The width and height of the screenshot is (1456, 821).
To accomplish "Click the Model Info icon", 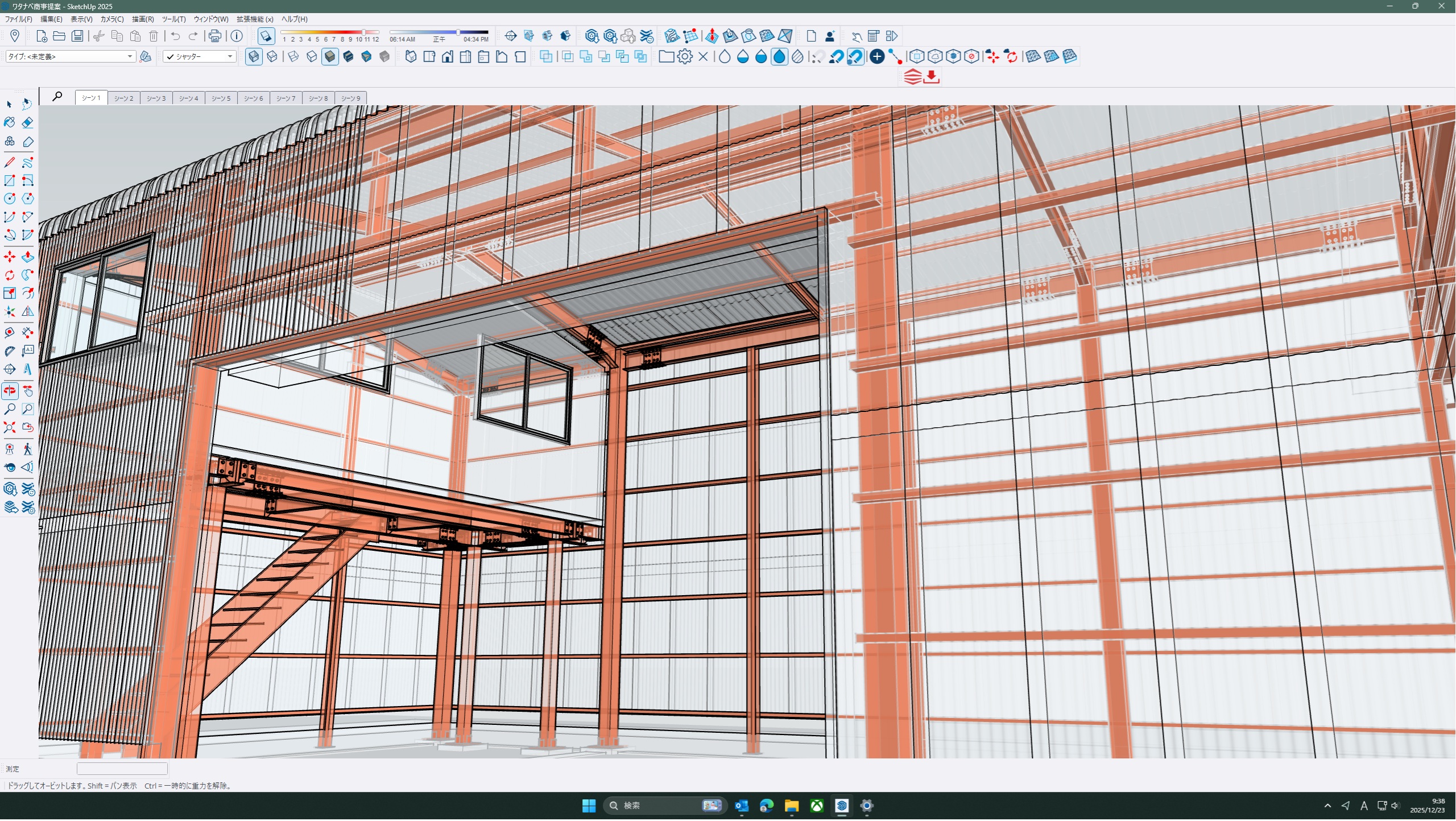I will [x=237, y=36].
